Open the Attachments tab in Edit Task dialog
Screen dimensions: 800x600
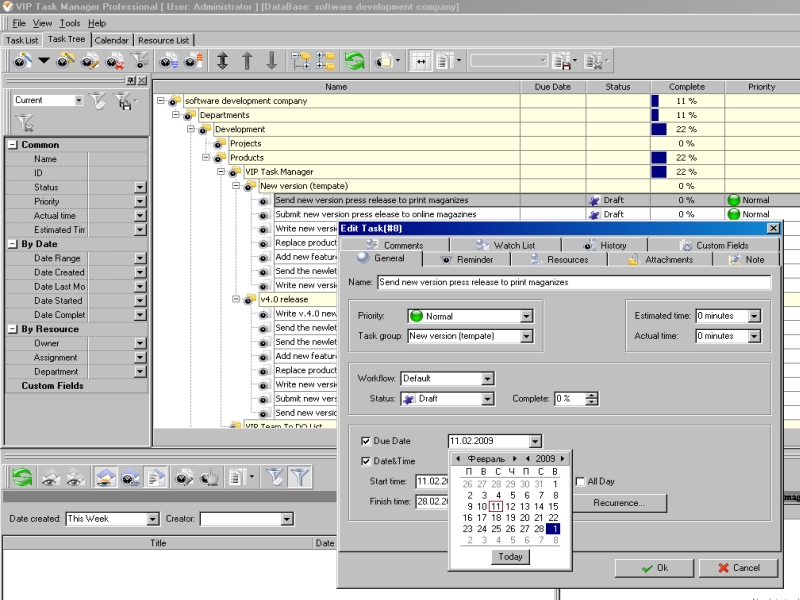coord(661,260)
